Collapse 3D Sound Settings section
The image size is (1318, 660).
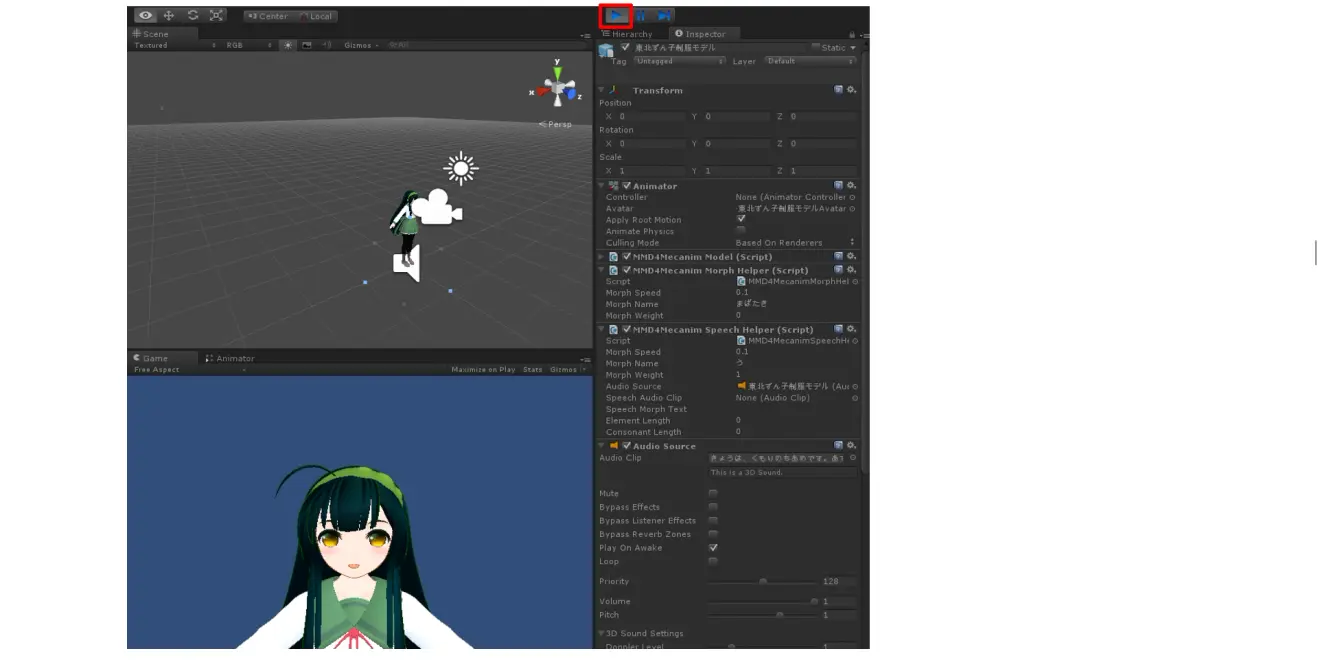pyautogui.click(x=602, y=634)
